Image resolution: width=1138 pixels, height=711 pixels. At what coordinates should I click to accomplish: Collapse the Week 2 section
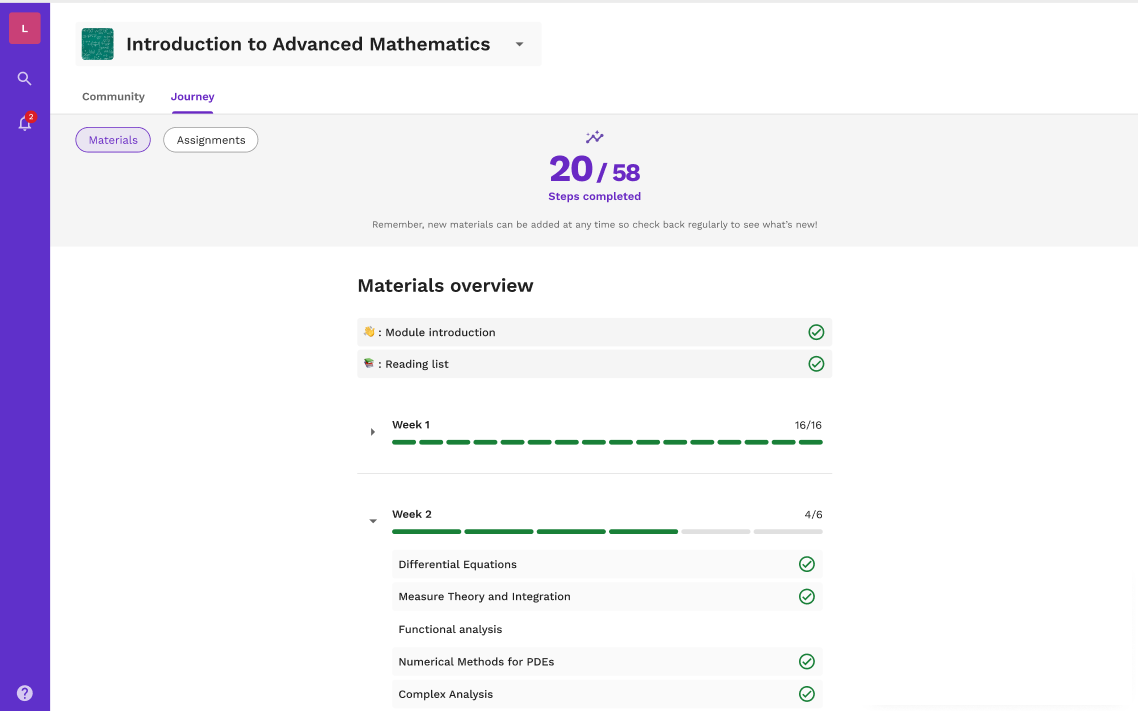[373, 521]
